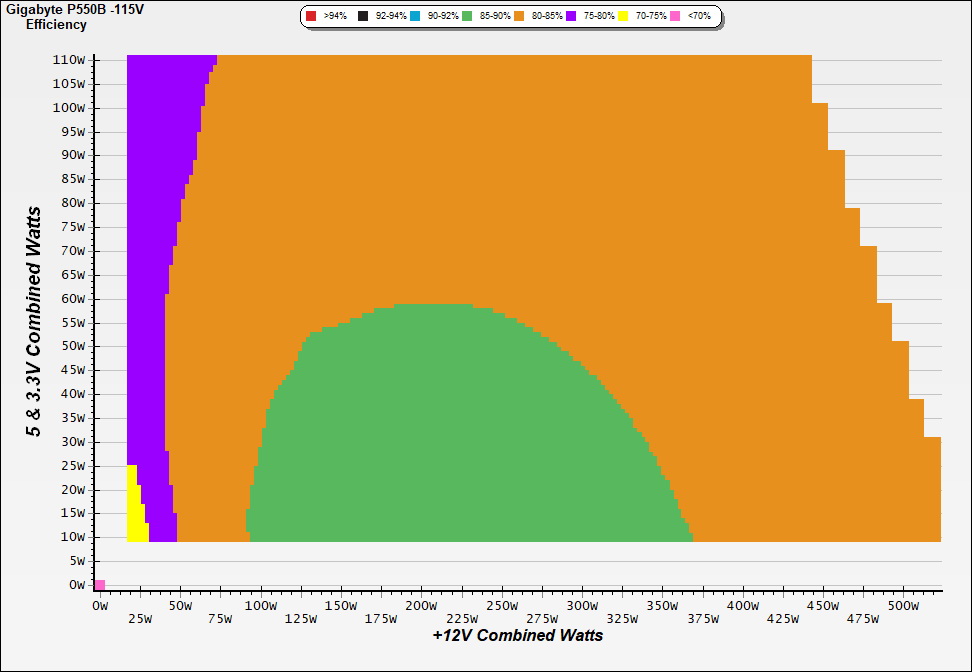
Task: Click the pink square at chart origin
Action: coord(99,585)
